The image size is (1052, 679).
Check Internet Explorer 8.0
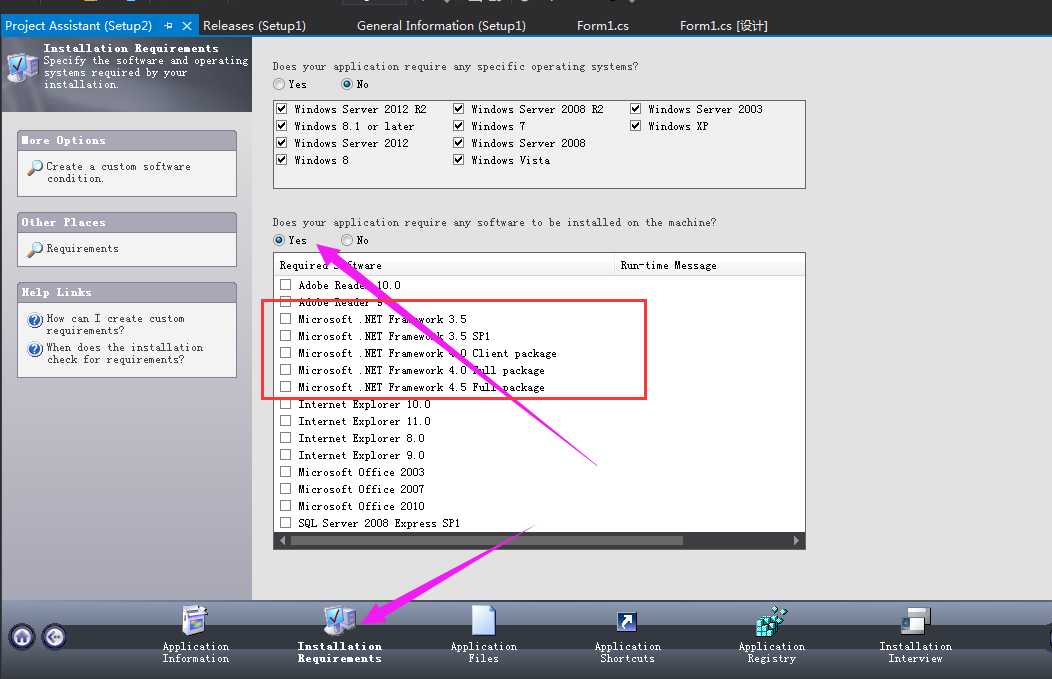pos(286,437)
